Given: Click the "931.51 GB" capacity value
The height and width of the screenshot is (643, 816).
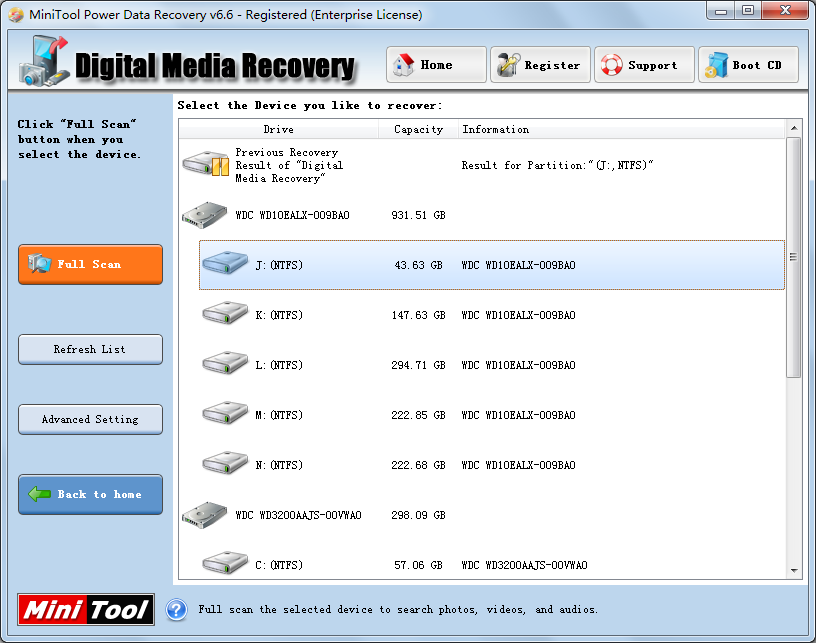Looking at the screenshot, I should click(x=418, y=215).
